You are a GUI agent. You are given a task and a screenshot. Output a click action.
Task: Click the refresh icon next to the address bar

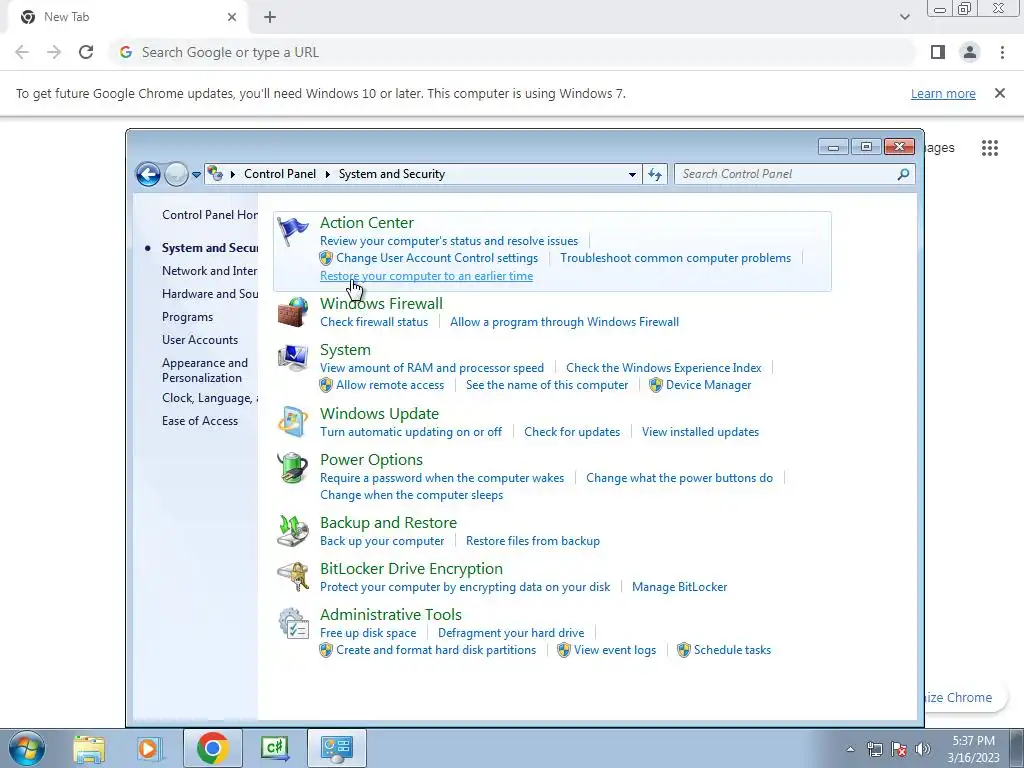(654, 174)
